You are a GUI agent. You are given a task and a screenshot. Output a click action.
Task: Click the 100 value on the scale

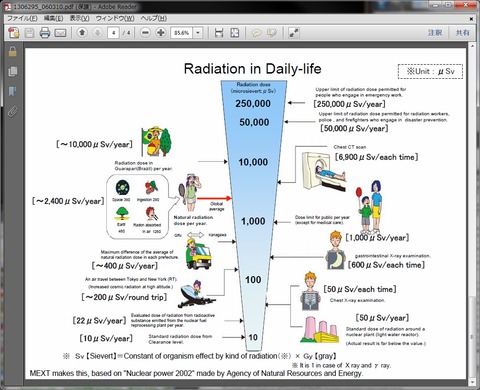pos(253,280)
